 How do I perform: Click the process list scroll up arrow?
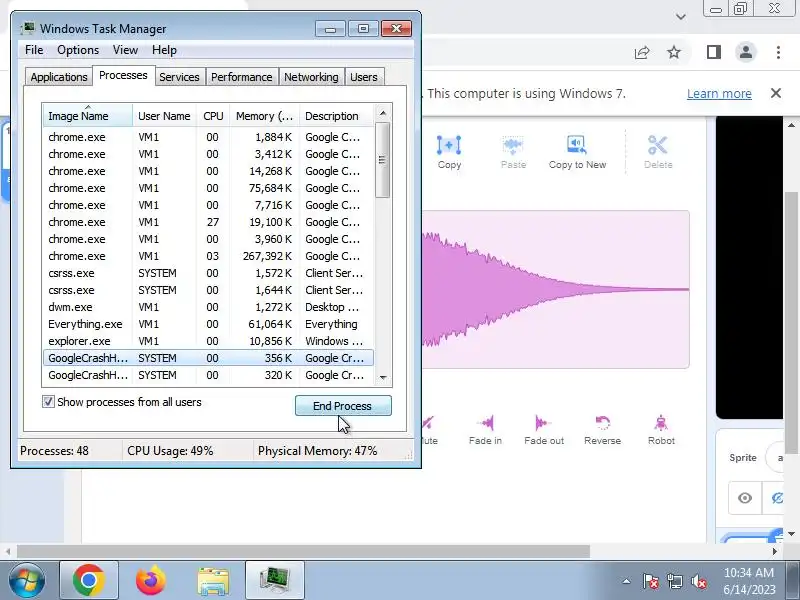(x=383, y=113)
